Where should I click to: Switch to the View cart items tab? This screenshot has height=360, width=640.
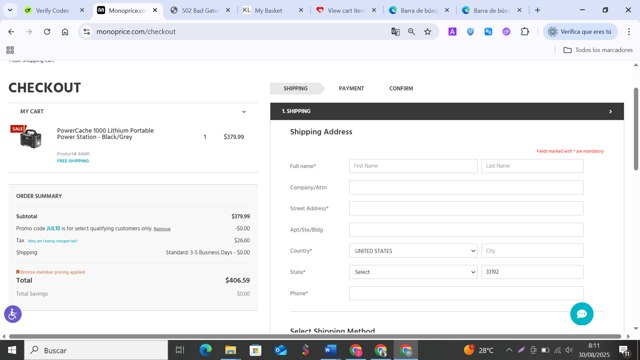tap(345, 11)
